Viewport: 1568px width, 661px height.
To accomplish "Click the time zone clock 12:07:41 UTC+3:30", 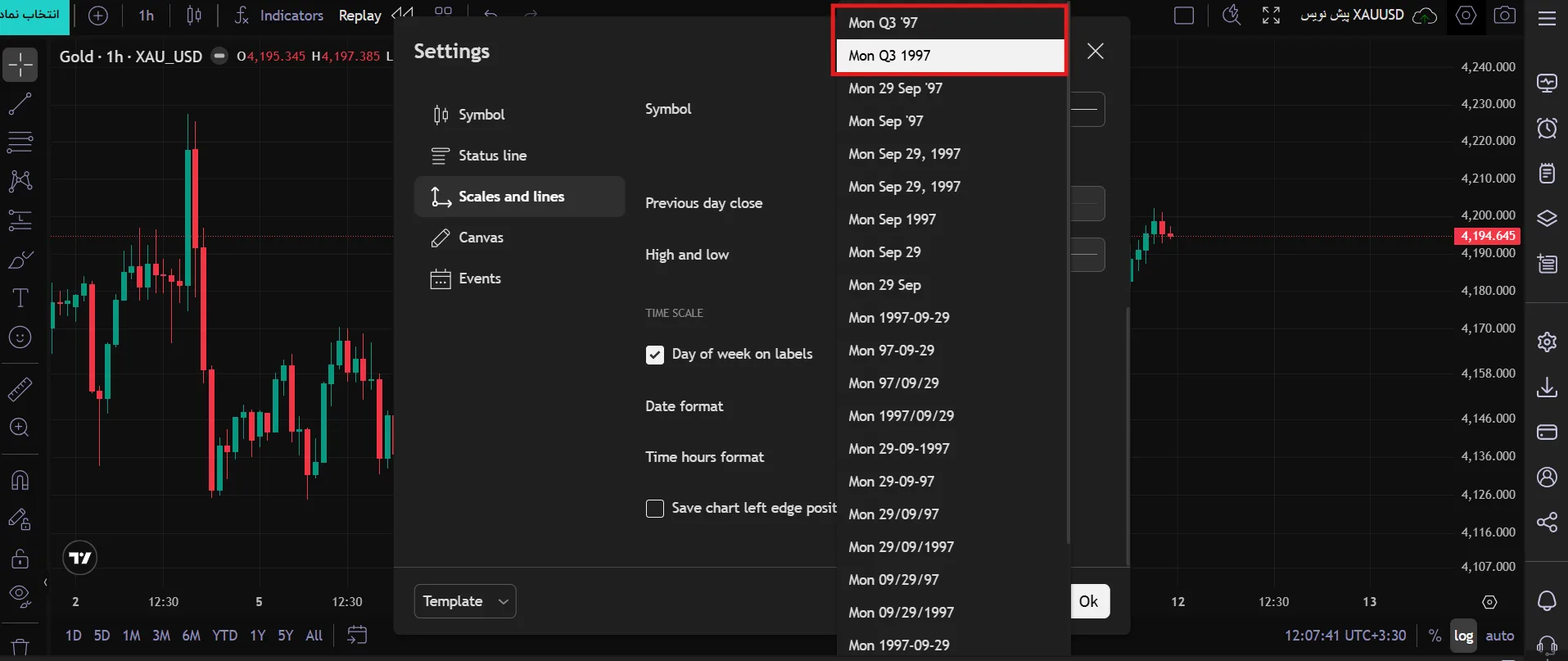I will click(1345, 636).
